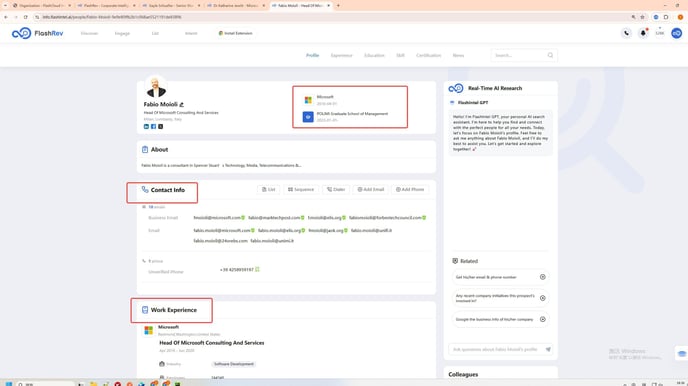The image size is (688, 386).
Task: Click the browser reload icon
Action: pos(25,17)
